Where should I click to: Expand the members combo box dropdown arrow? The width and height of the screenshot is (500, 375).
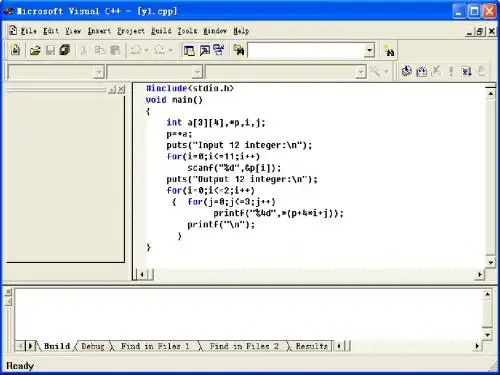coord(360,72)
